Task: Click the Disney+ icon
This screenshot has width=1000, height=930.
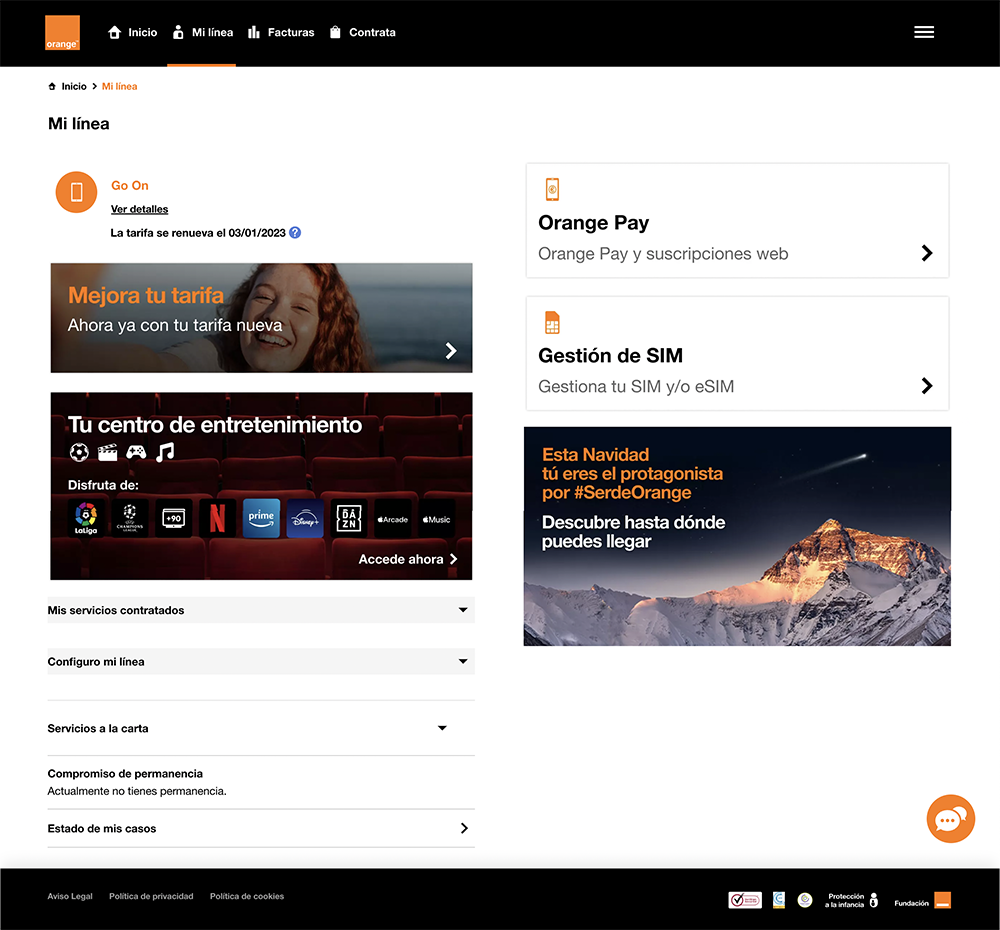Action: [305, 518]
